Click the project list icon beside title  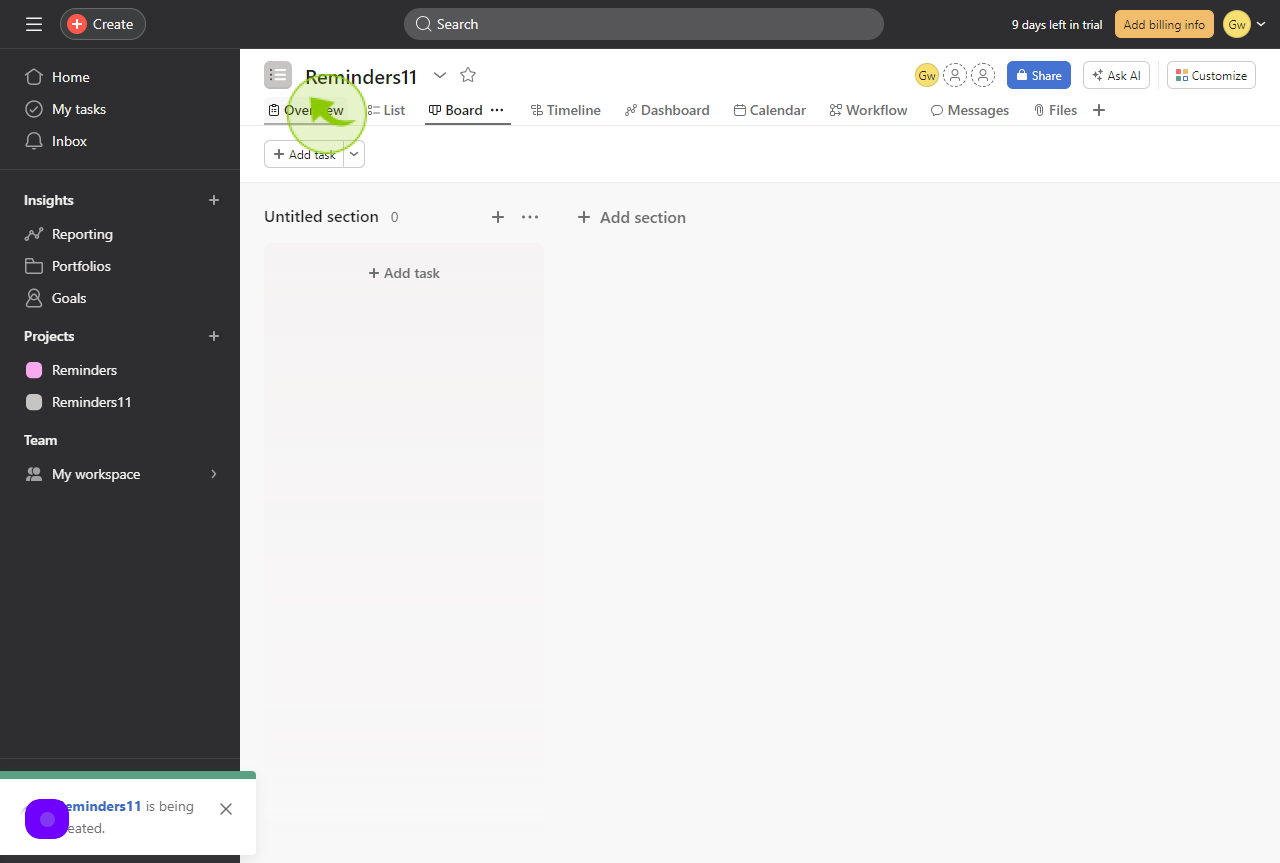tap(278, 75)
